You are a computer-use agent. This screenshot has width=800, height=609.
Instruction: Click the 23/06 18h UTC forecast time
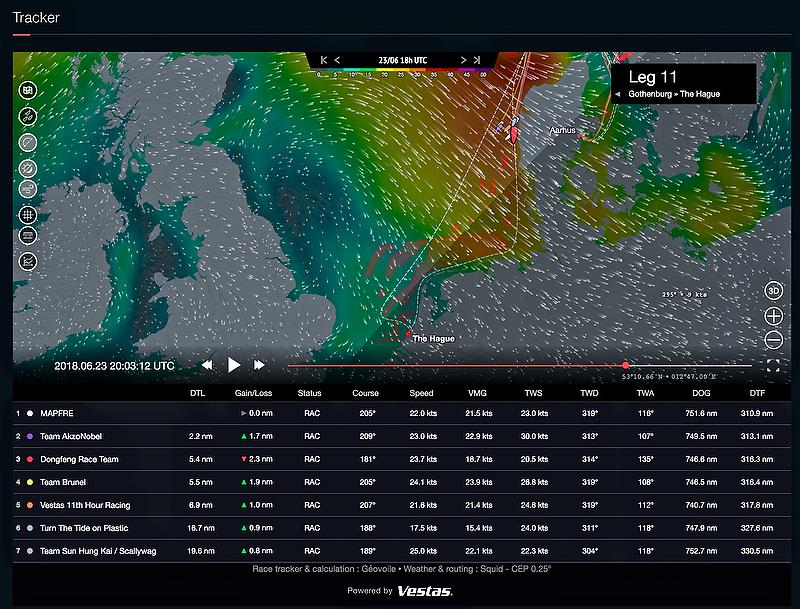[x=403, y=60]
